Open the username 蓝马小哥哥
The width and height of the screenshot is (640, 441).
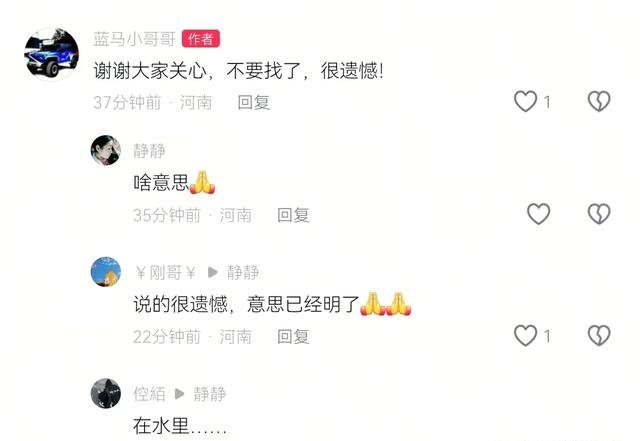coord(134,39)
